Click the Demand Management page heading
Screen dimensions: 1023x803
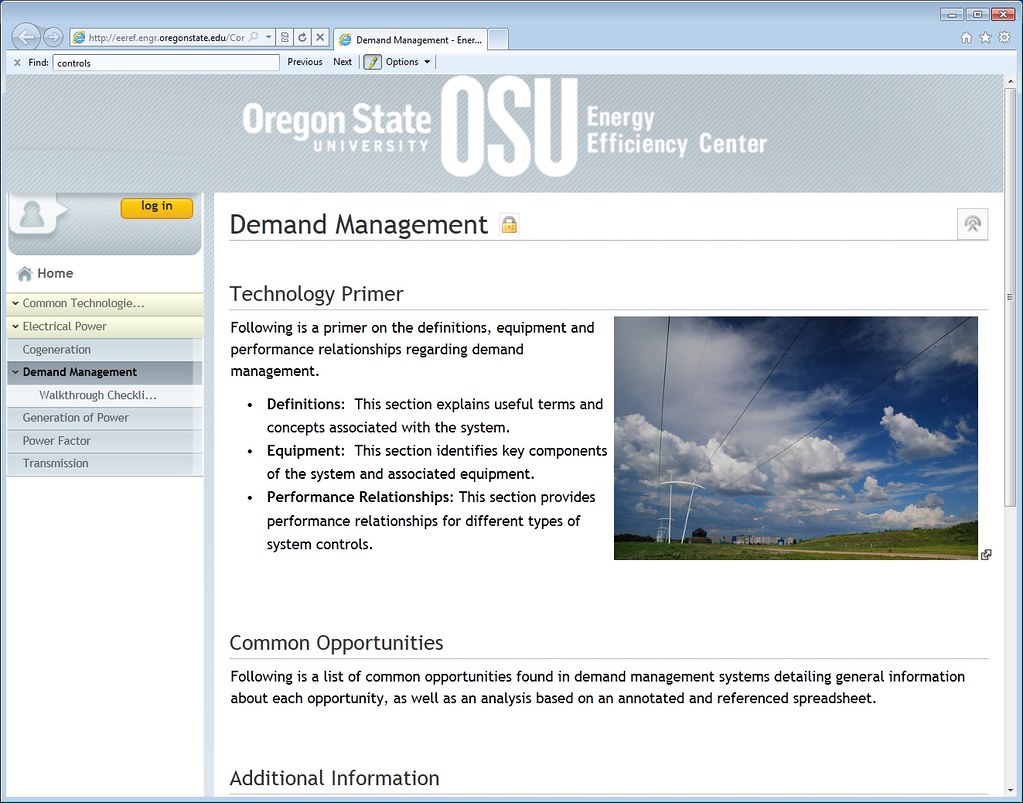click(358, 224)
